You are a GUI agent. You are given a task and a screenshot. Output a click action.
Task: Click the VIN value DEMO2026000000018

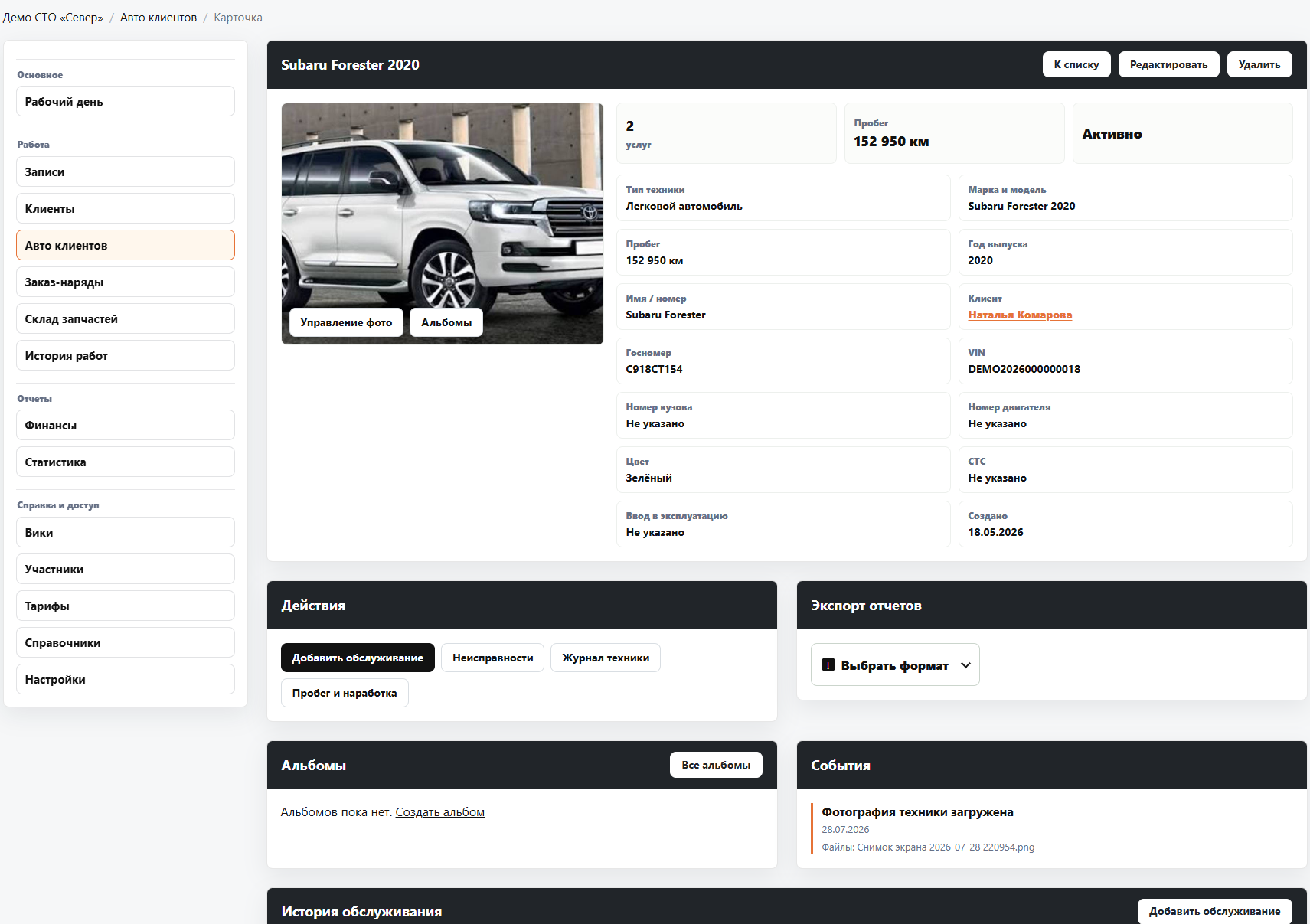point(1024,369)
